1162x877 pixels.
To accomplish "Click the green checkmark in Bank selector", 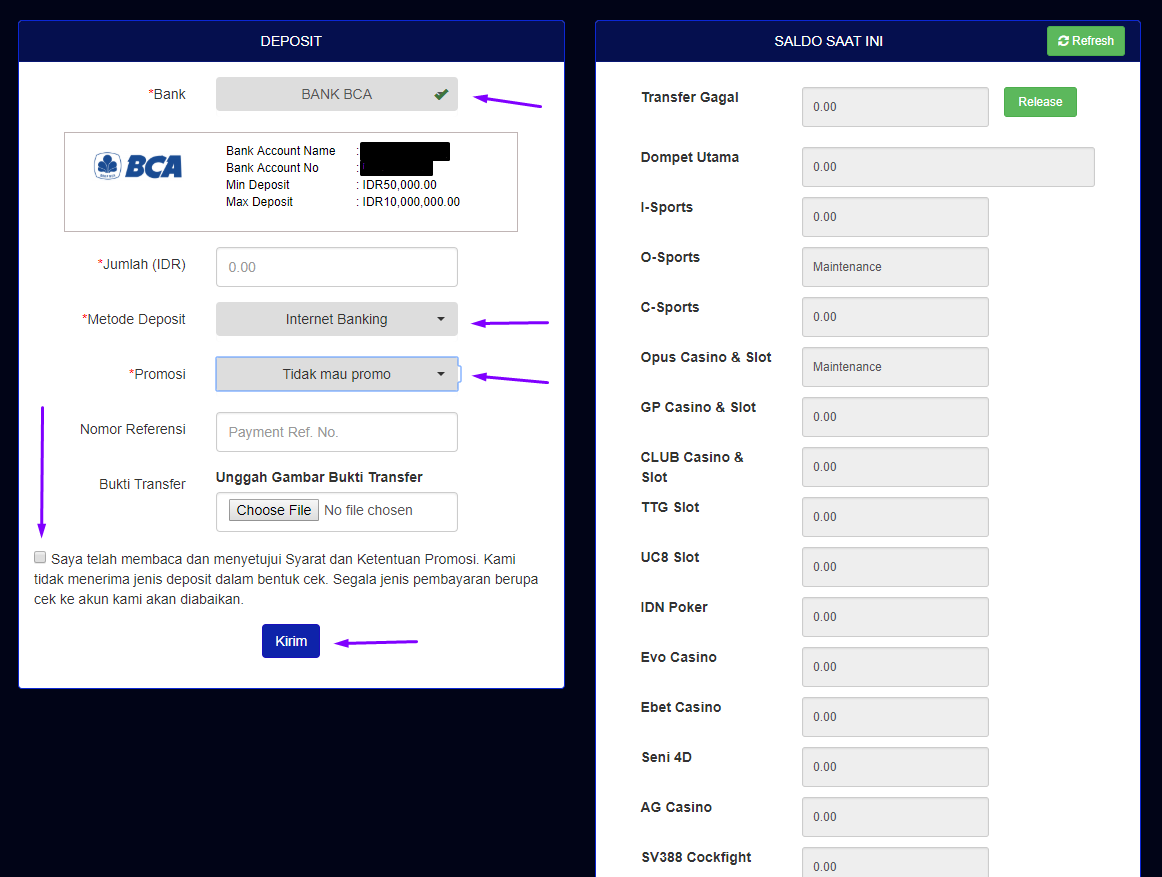I will click(x=441, y=94).
